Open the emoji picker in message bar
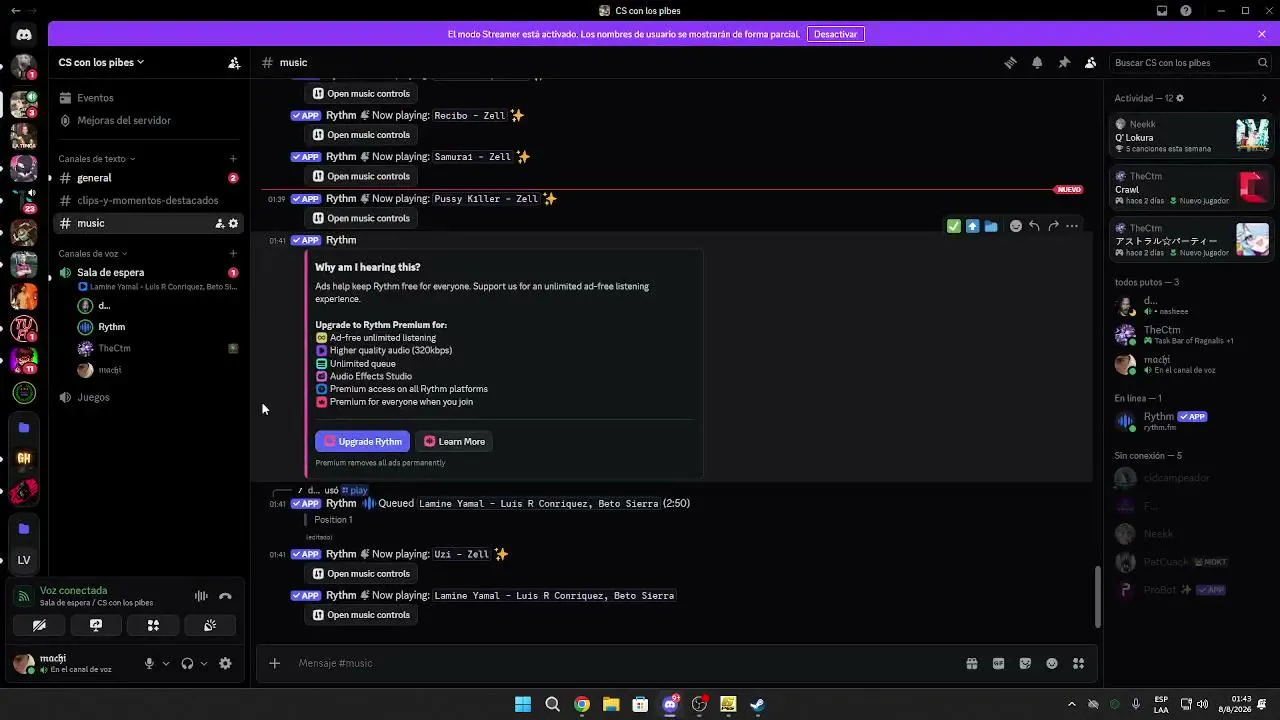This screenshot has width=1280, height=720. (x=1052, y=663)
